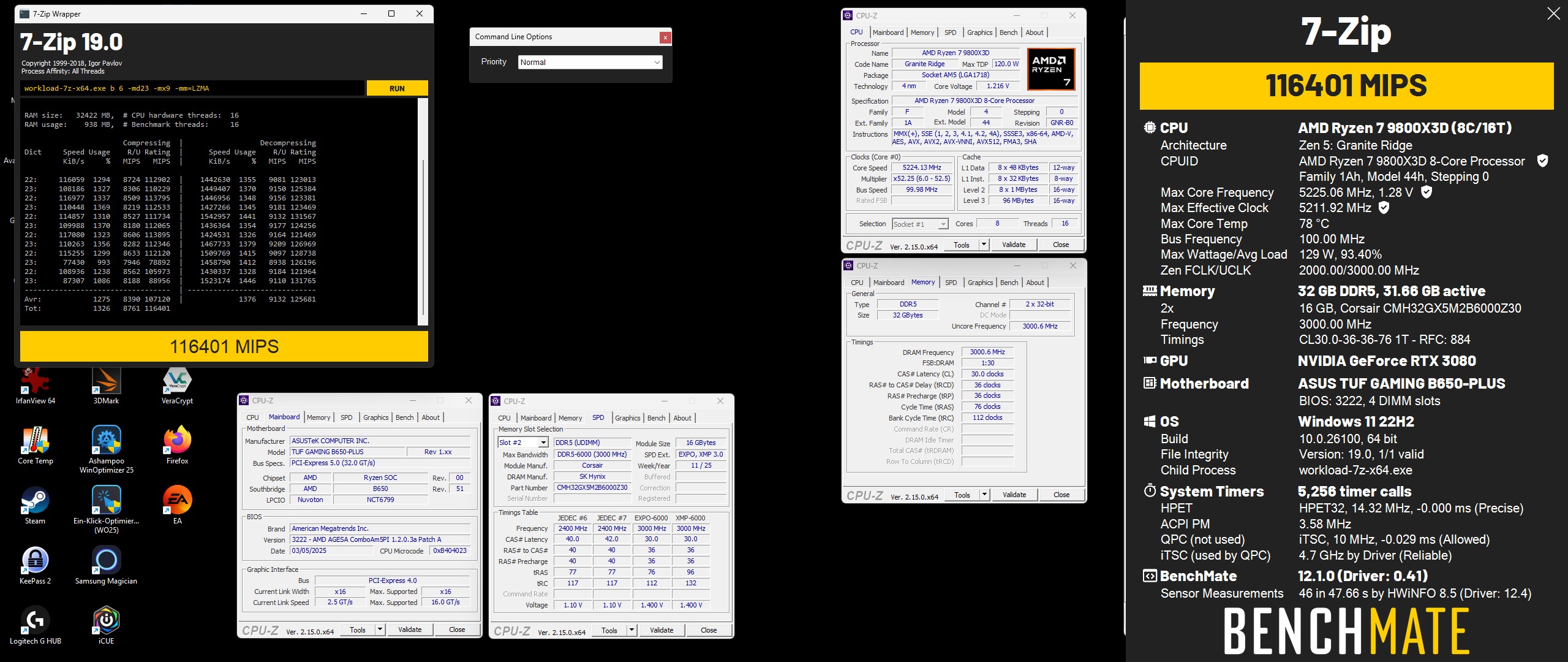Open 3DMark desktop shortcut
The width and height of the screenshot is (1568, 662).
(x=106, y=385)
